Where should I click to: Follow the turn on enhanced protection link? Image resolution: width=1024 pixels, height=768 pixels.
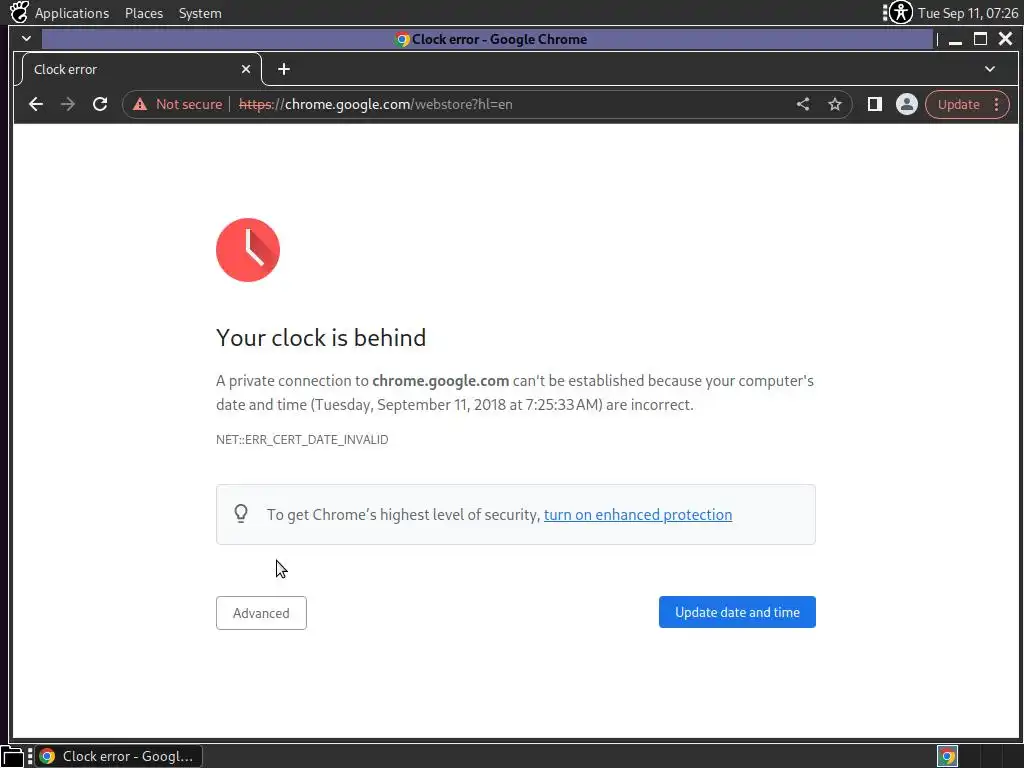click(638, 515)
